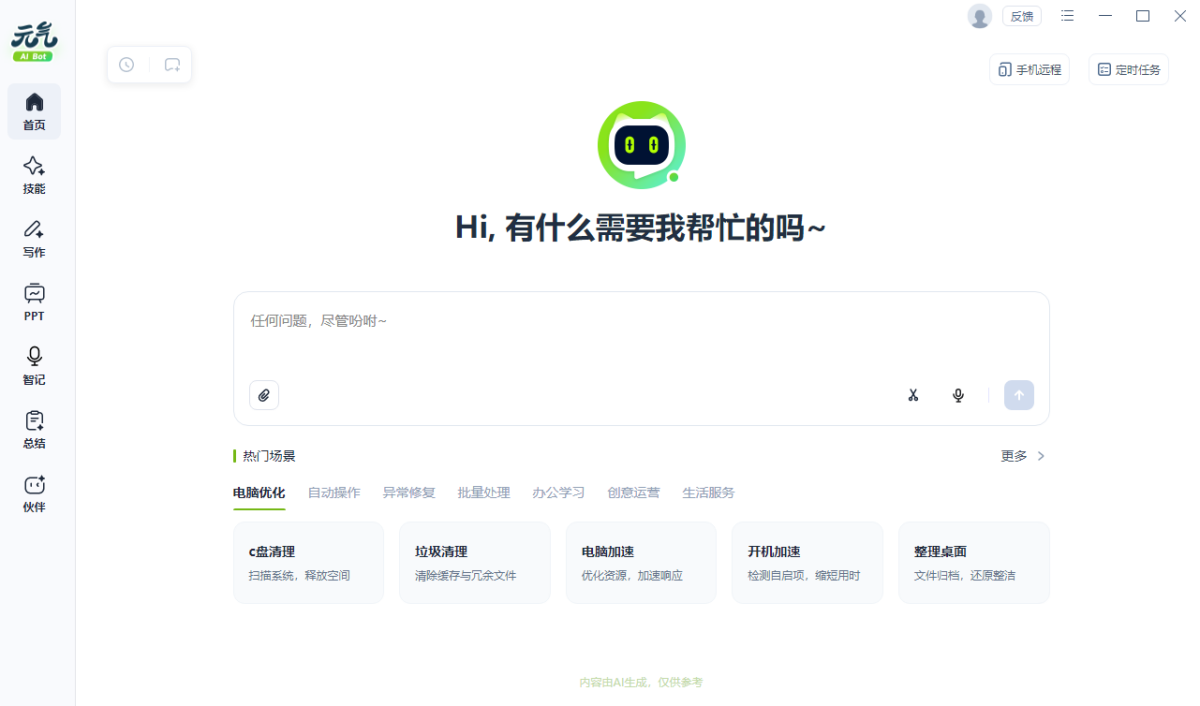Open the 伙伴 companion section
1200x706 pixels.
(x=34, y=494)
